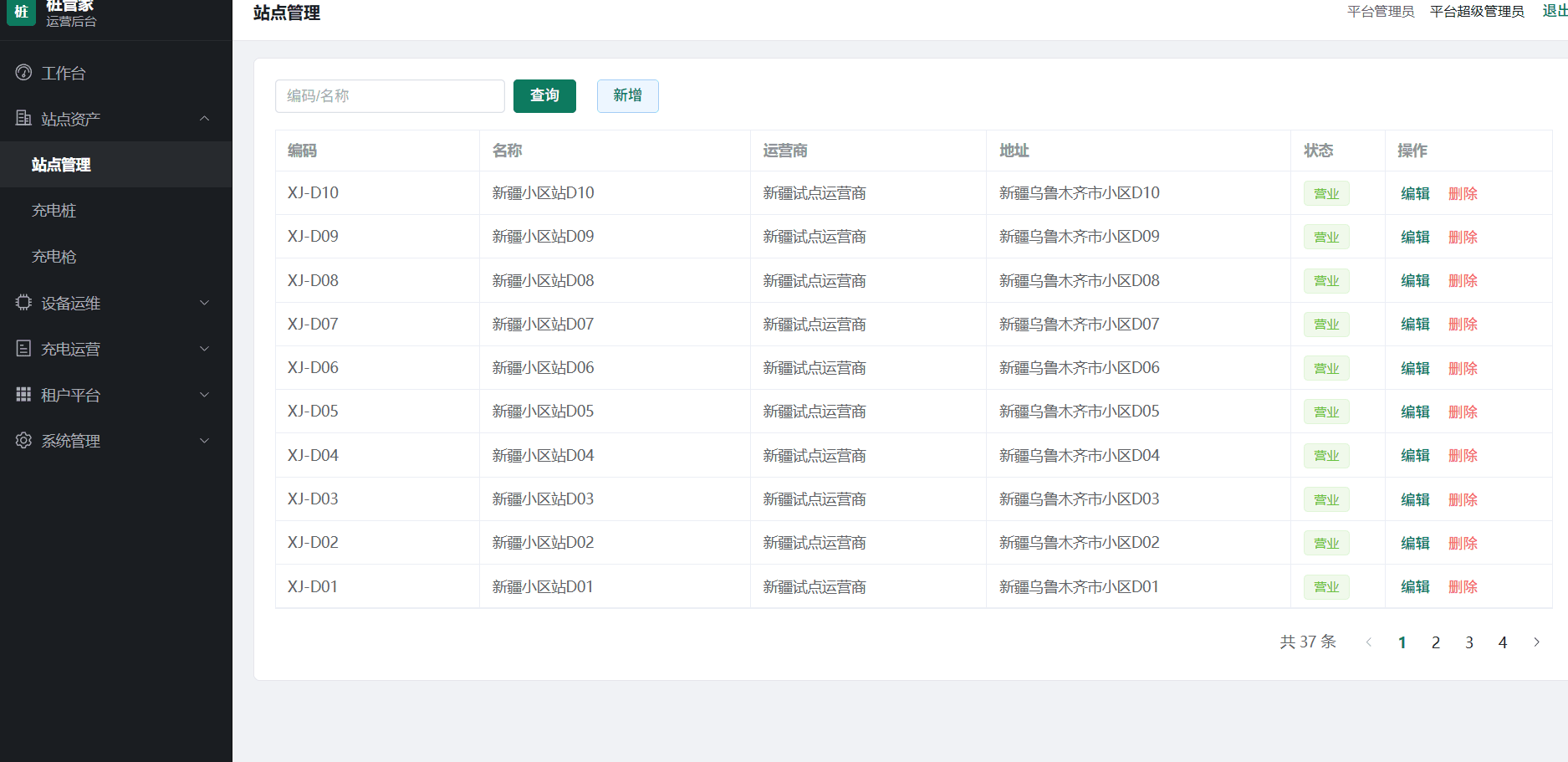Edit station XJ-D10
This screenshot has width=1568, height=762.
(x=1415, y=193)
